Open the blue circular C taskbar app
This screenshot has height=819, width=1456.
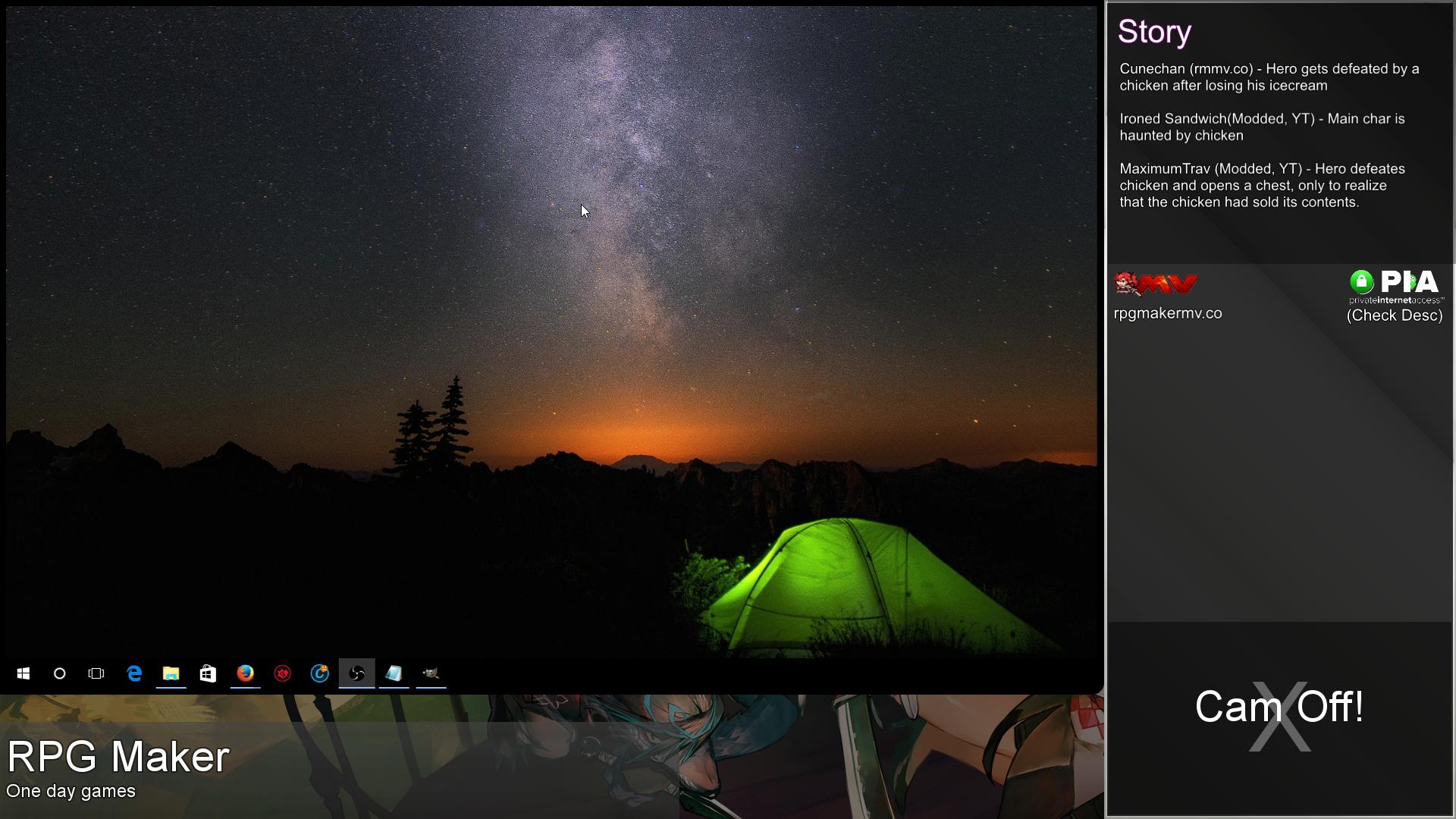tap(319, 673)
